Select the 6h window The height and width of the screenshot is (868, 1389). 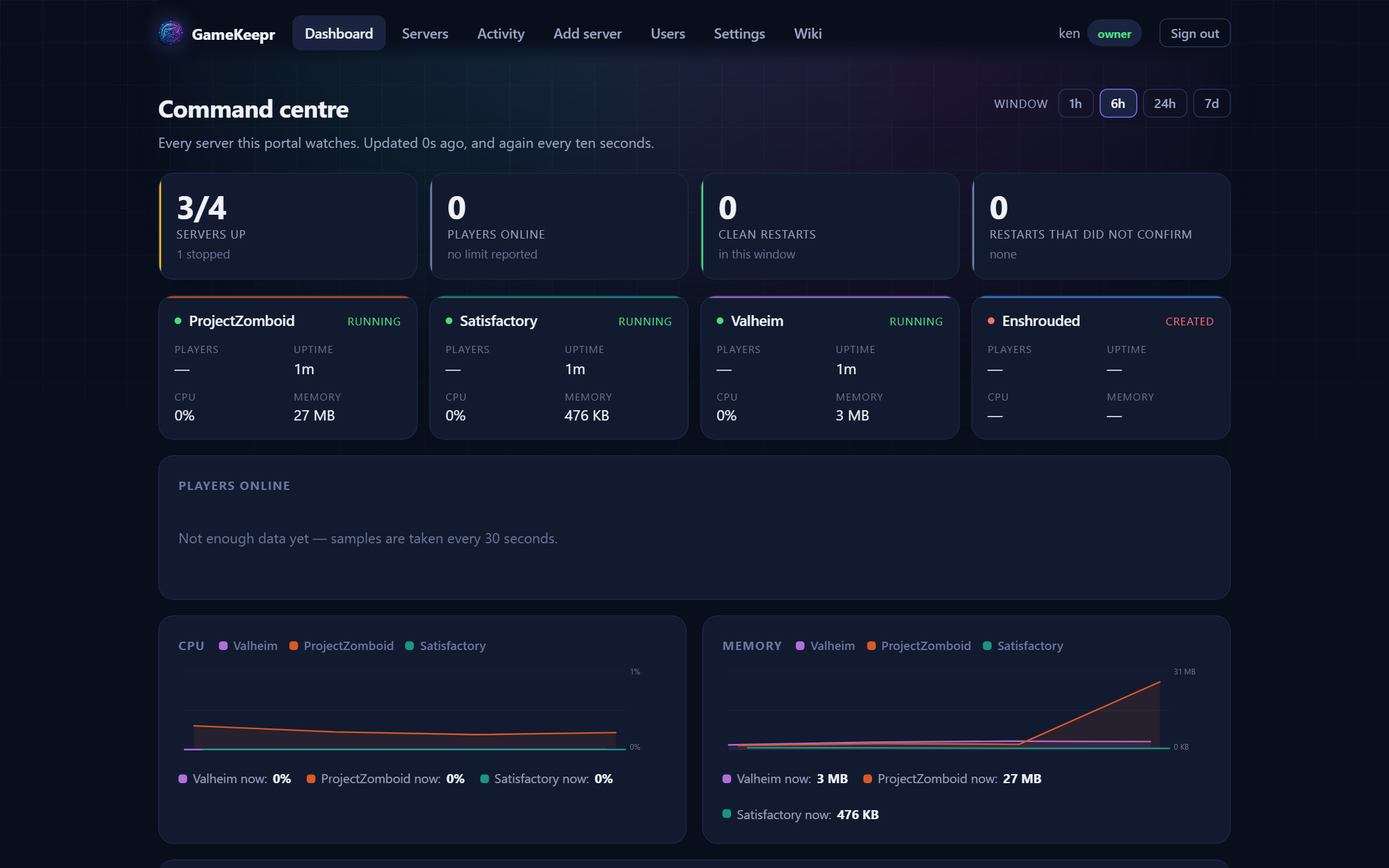pyautogui.click(x=1118, y=104)
